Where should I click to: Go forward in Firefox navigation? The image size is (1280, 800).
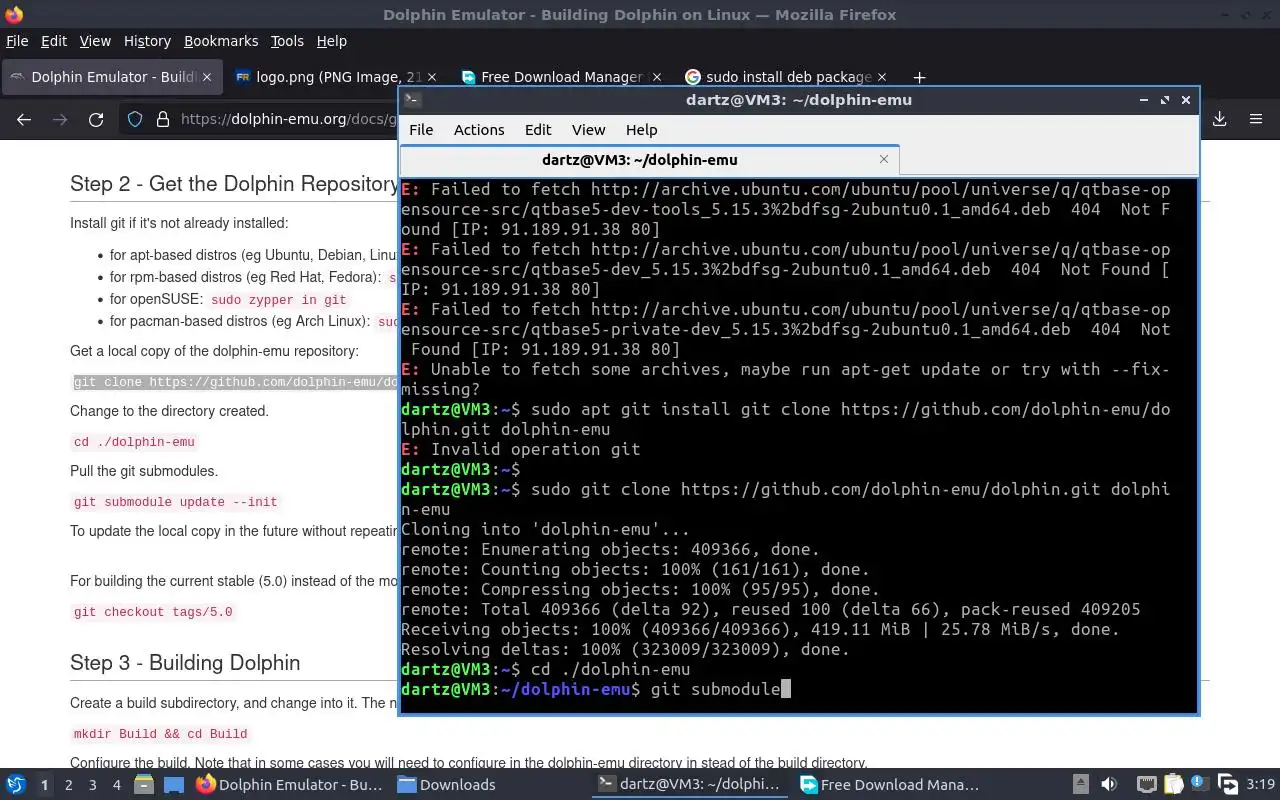(60, 119)
